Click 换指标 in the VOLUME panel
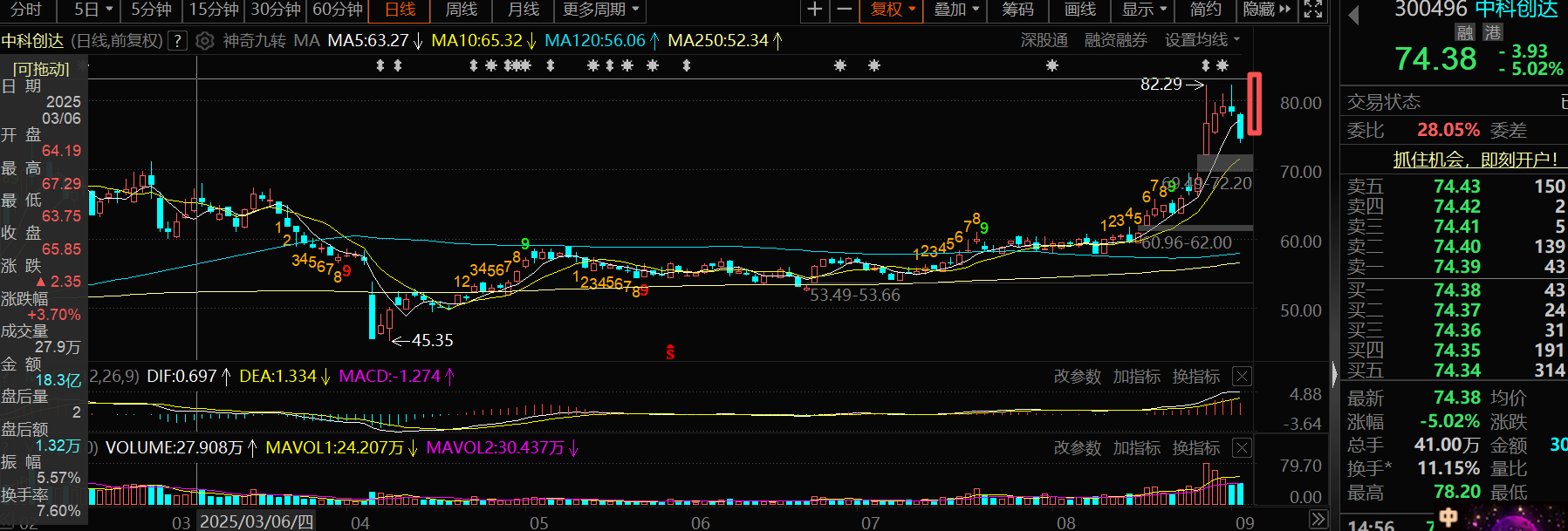Viewport: 1568px width, 531px height. coord(1196,448)
